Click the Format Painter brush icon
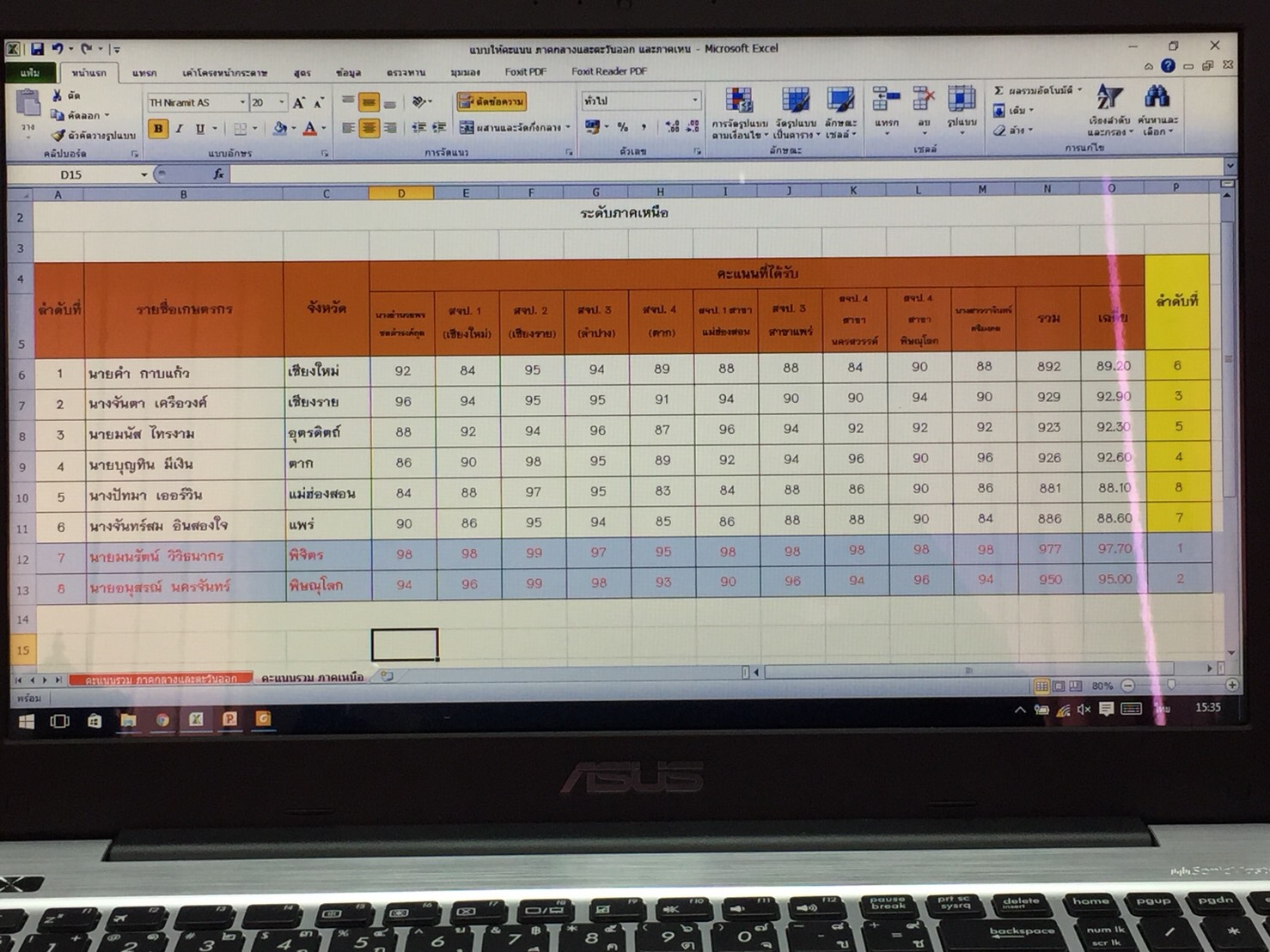 [x=59, y=135]
